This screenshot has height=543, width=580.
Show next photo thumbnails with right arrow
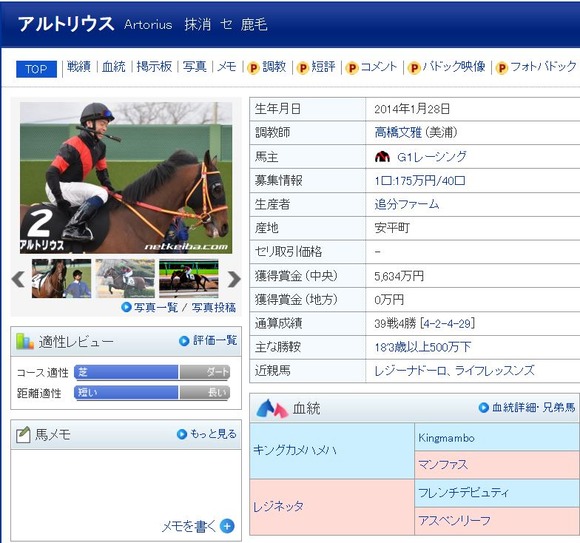[234, 279]
